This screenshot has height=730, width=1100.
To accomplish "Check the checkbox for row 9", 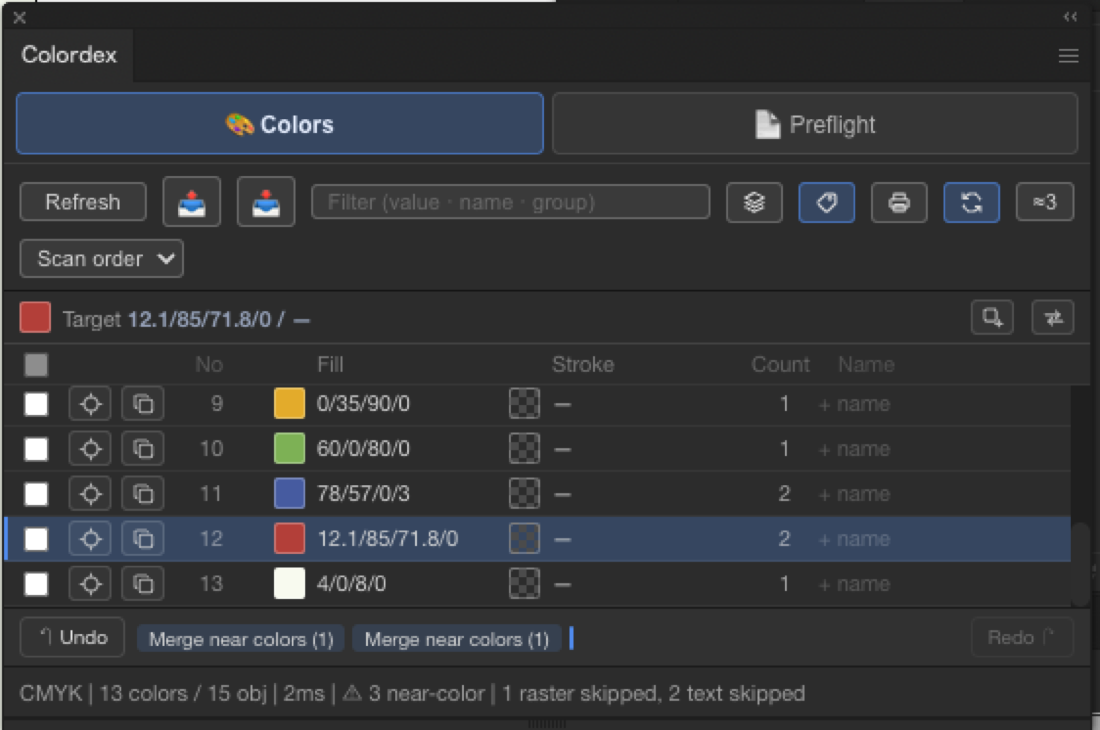I will point(36,404).
